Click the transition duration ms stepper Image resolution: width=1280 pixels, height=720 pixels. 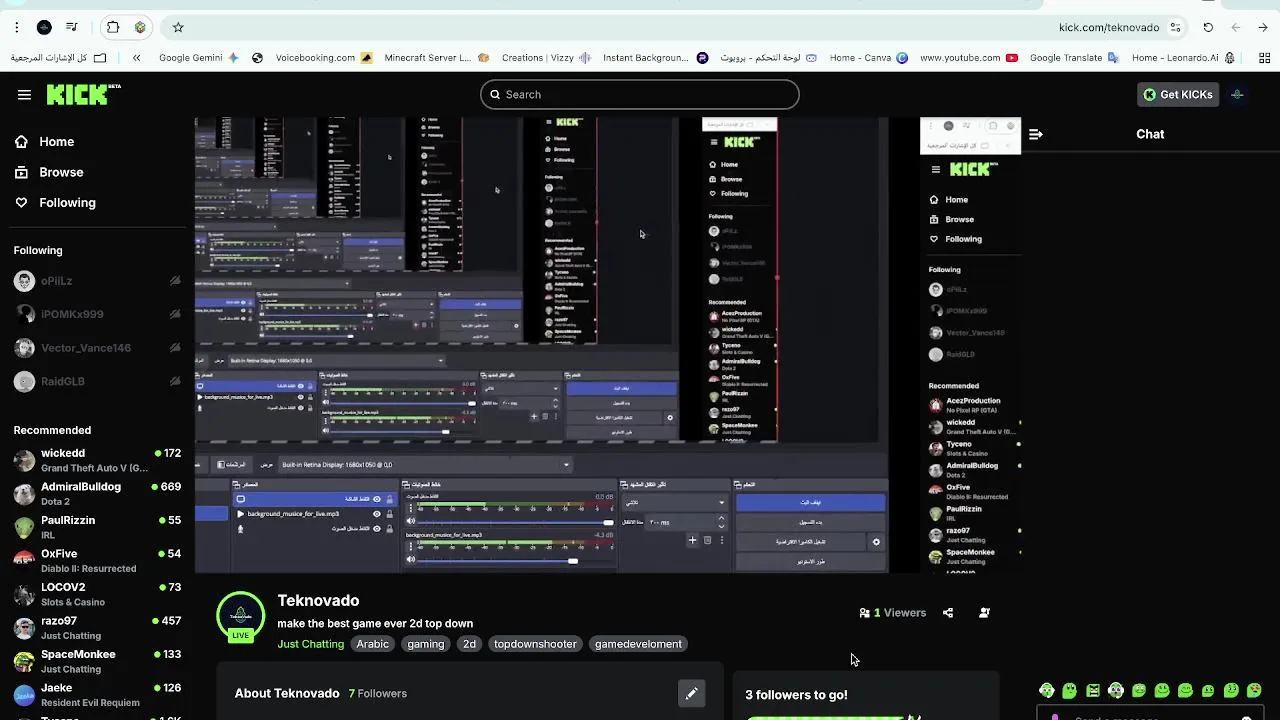point(721,521)
